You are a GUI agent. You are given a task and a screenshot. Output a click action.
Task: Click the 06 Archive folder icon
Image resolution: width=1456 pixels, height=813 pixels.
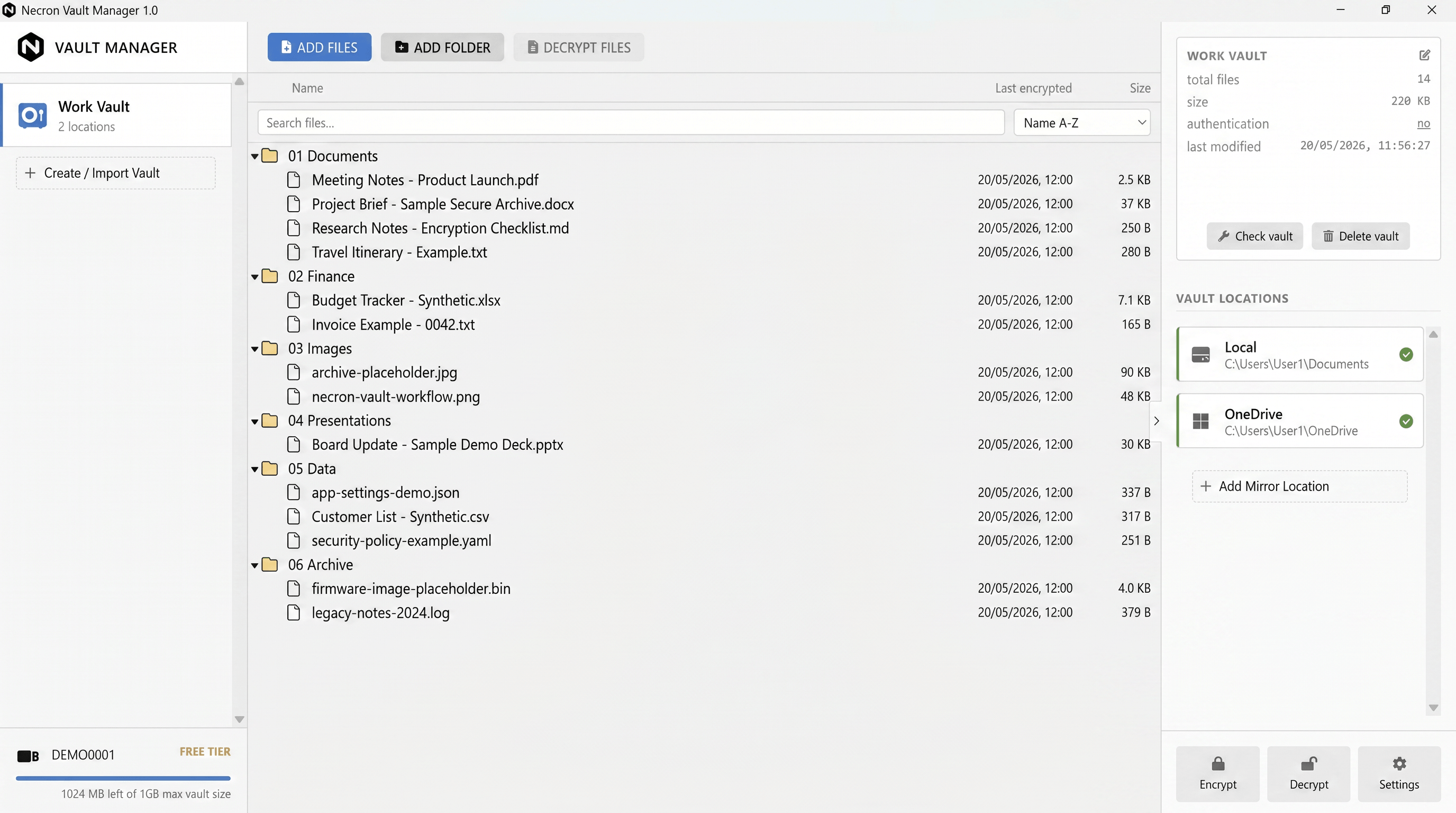click(x=270, y=565)
